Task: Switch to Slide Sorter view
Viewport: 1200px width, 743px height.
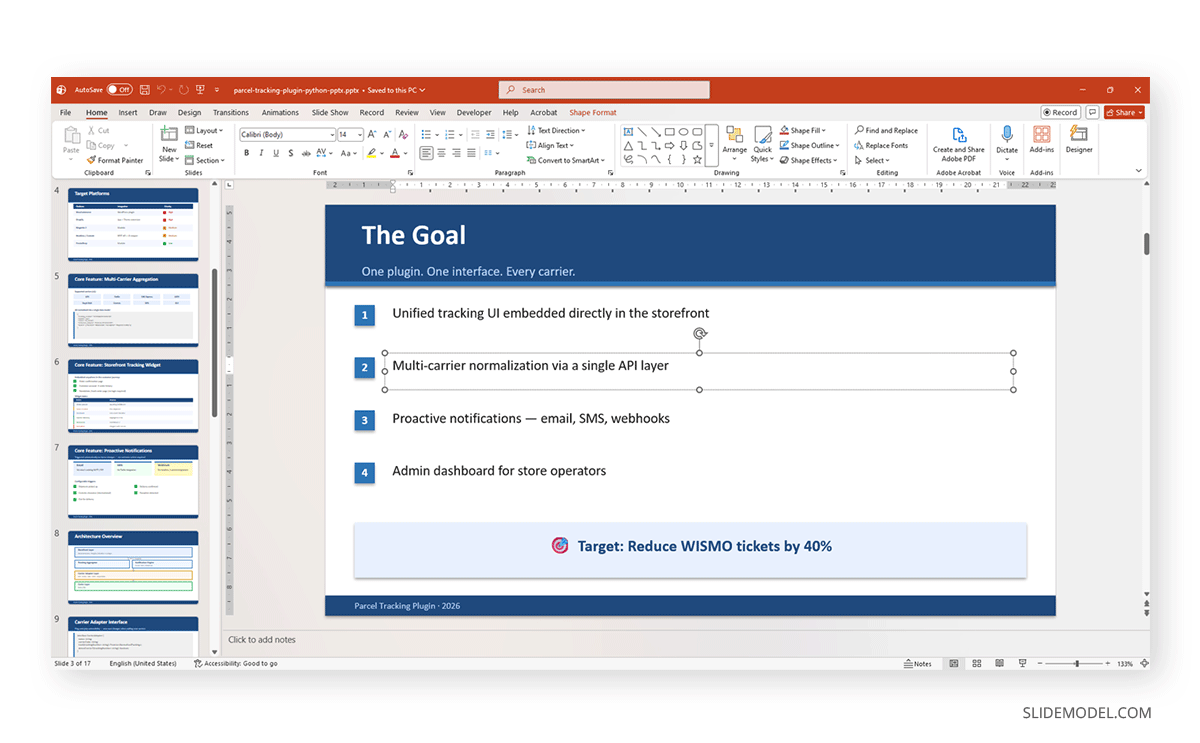Action: pos(975,664)
